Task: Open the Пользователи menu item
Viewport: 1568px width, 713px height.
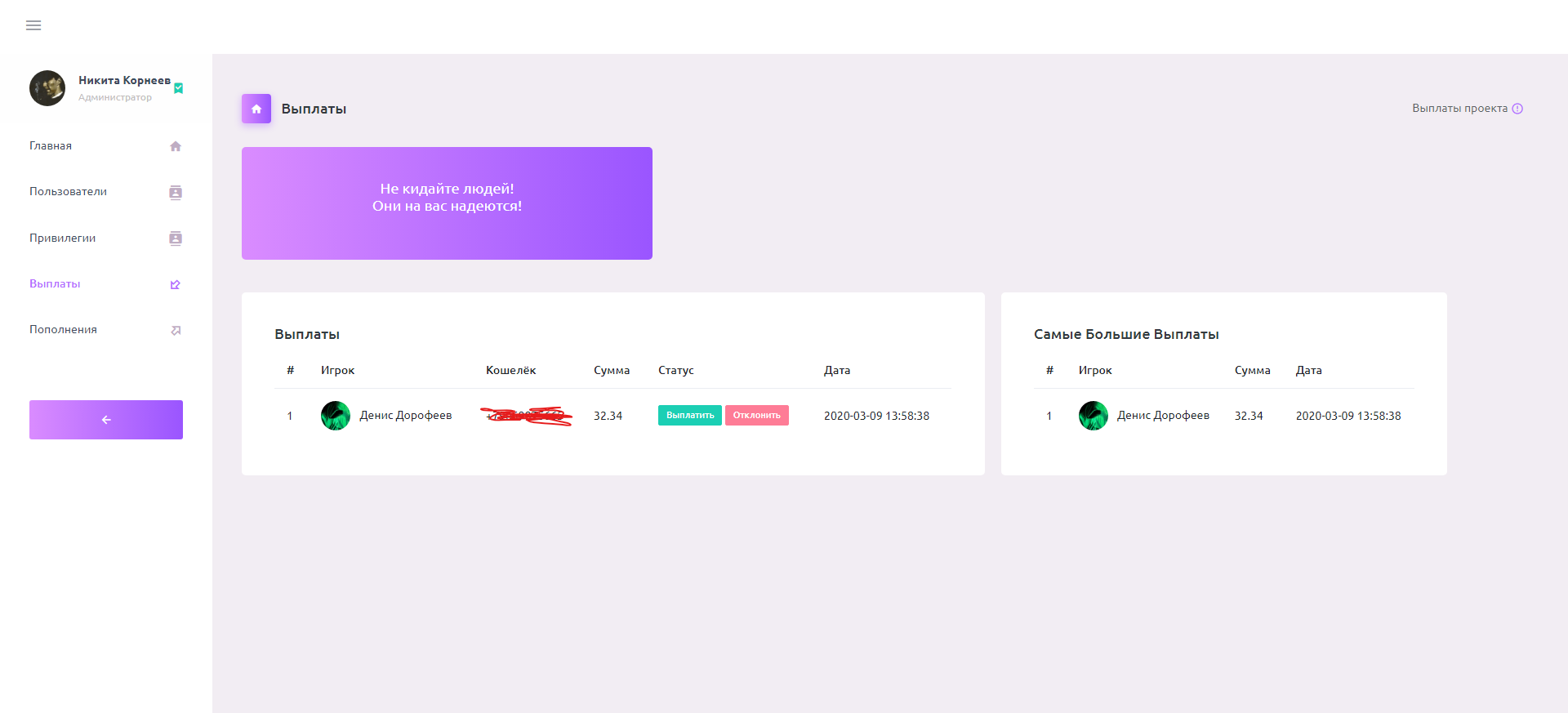Action: [68, 192]
